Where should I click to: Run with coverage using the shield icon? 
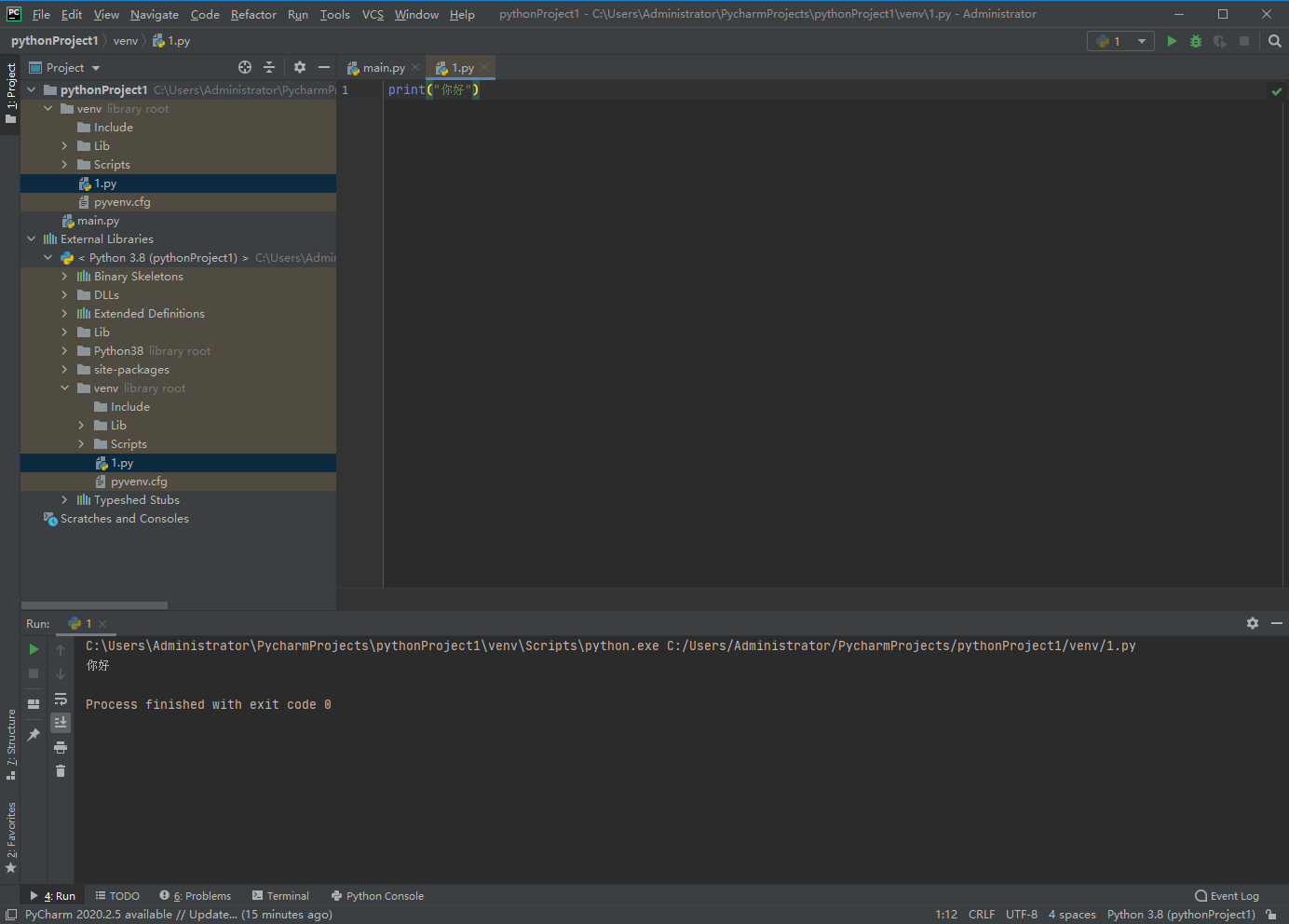[1219, 41]
